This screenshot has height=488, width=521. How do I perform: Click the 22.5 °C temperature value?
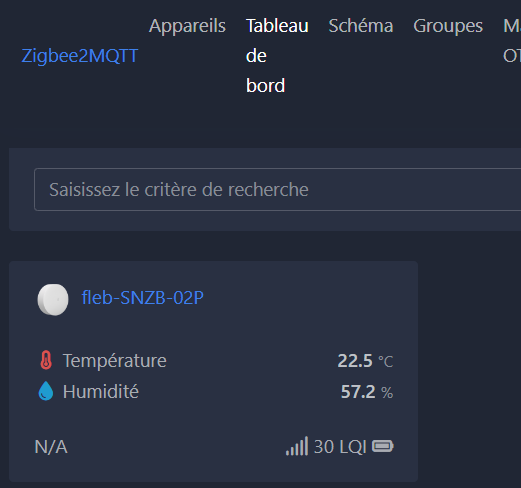pyautogui.click(x=365, y=361)
